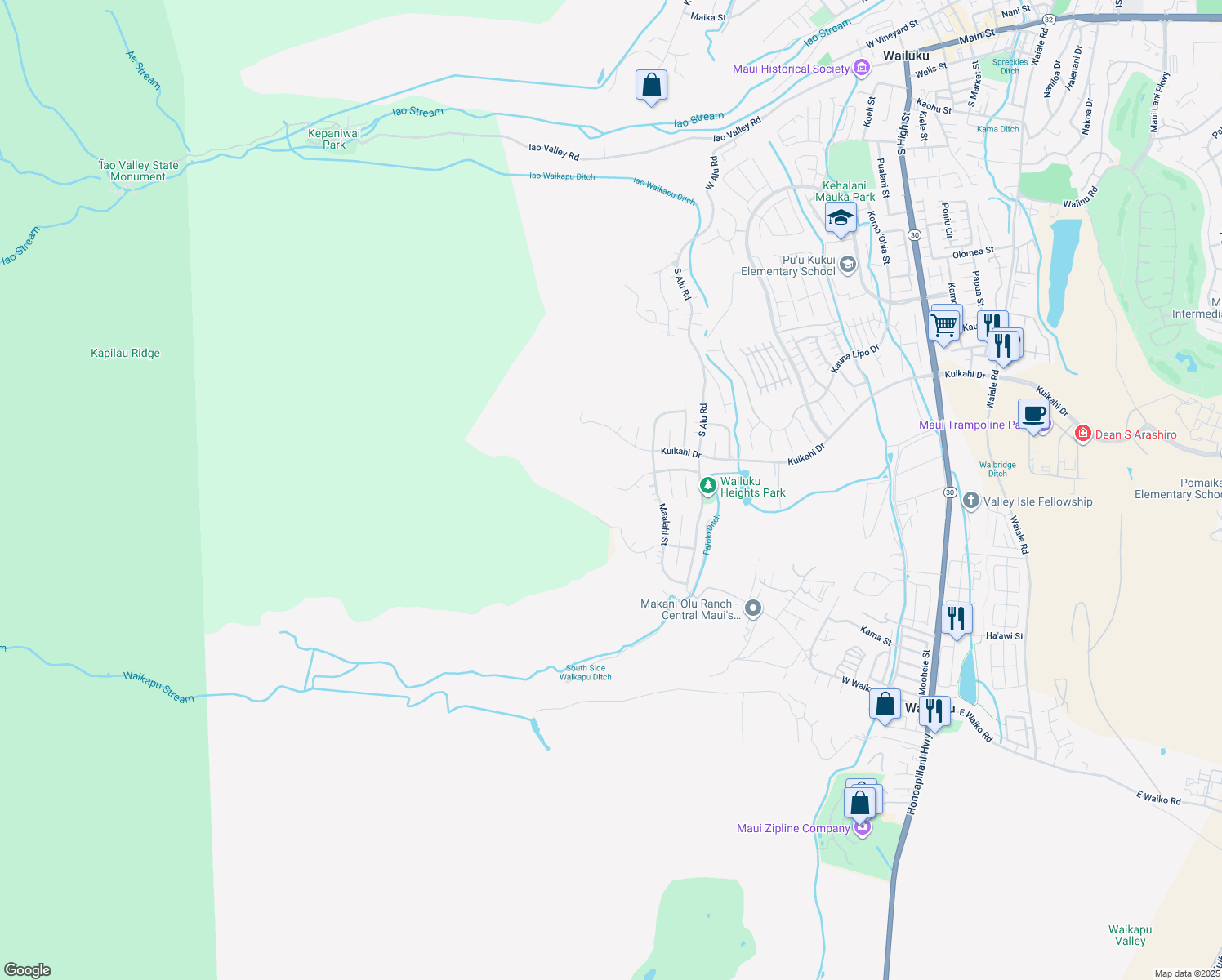Click the Pu'u Kukui Elementary School label

(x=788, y=265)
